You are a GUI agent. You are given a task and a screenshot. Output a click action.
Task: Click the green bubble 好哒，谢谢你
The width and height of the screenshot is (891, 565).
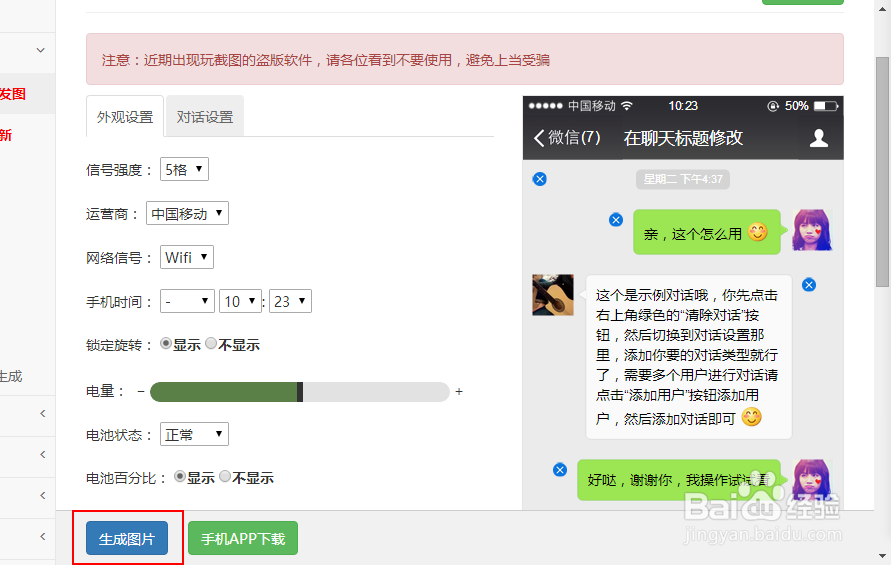(679, 480)
